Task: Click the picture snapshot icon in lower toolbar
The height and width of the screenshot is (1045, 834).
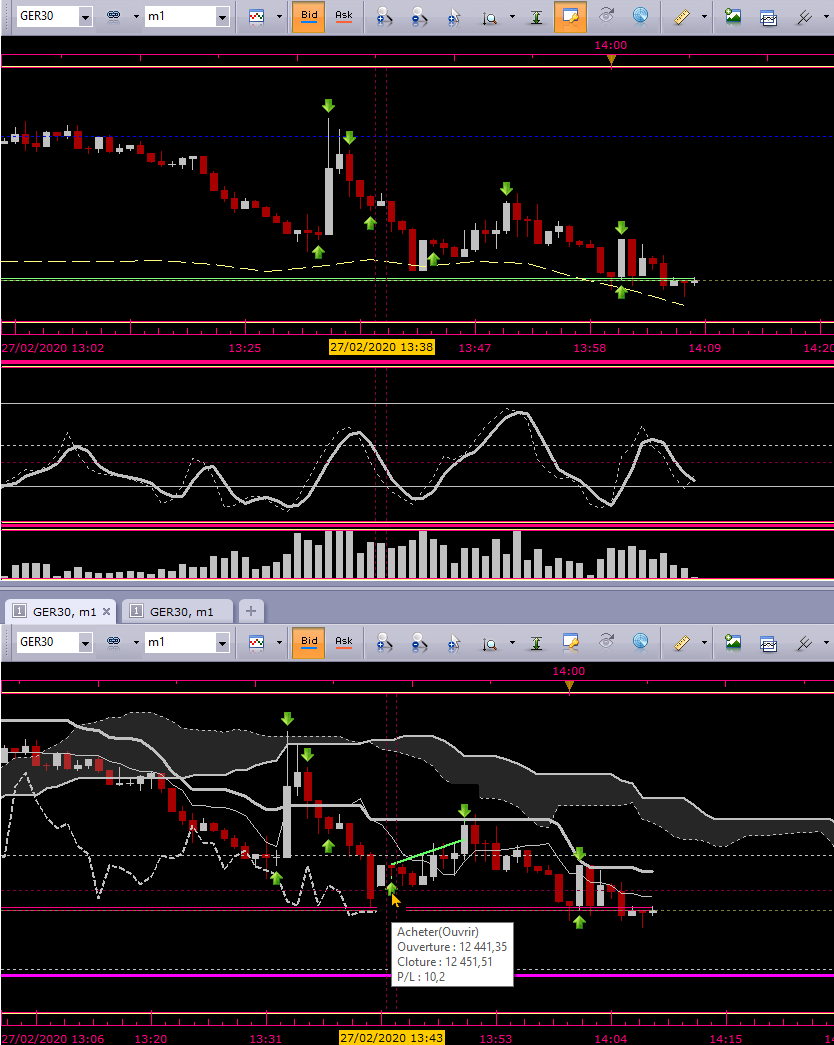Action: [733, 642]
